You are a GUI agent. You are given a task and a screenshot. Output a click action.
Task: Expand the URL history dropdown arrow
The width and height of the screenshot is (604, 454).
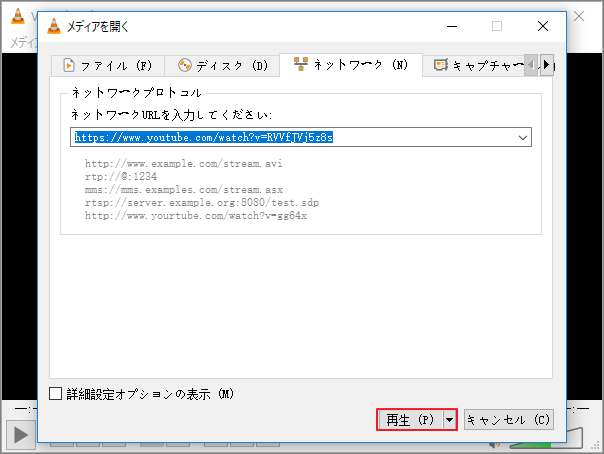pos(523,137)
